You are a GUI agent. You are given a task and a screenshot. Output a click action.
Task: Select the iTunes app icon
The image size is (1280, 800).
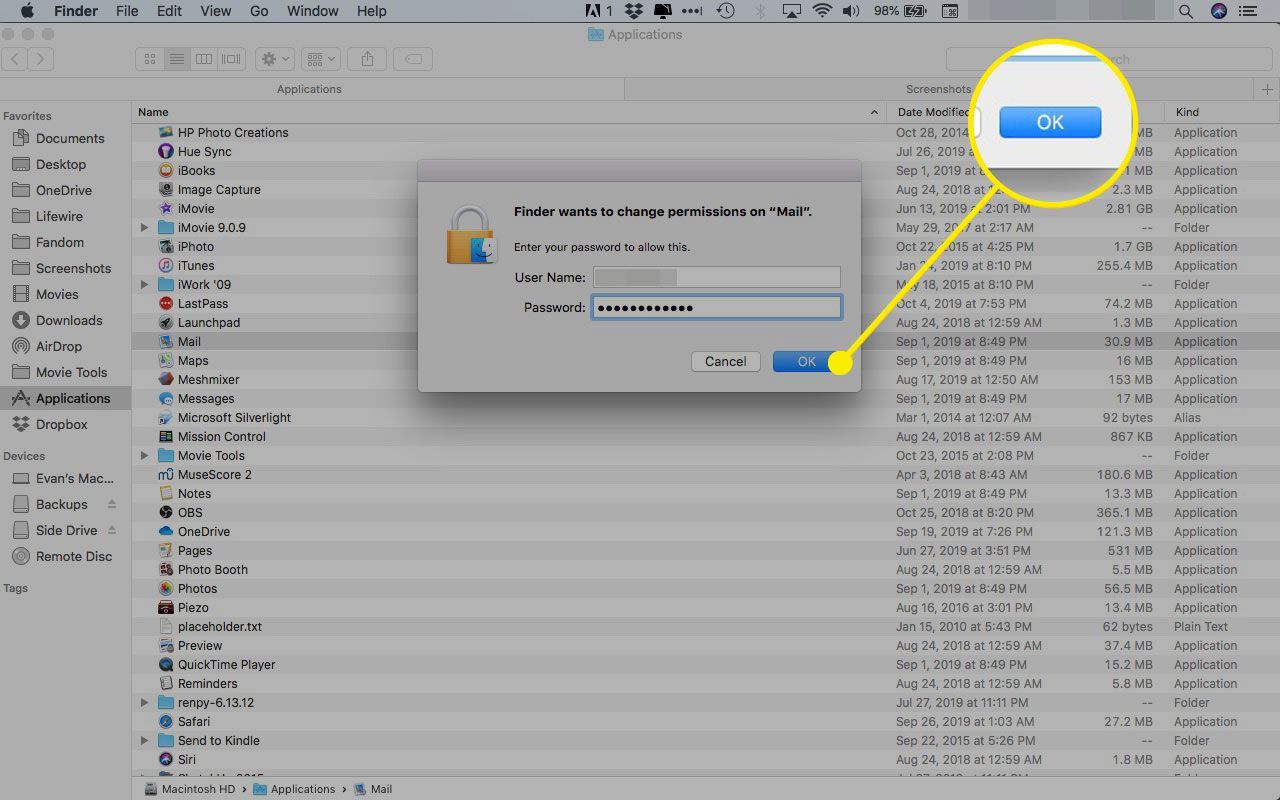tap(166, 266)
